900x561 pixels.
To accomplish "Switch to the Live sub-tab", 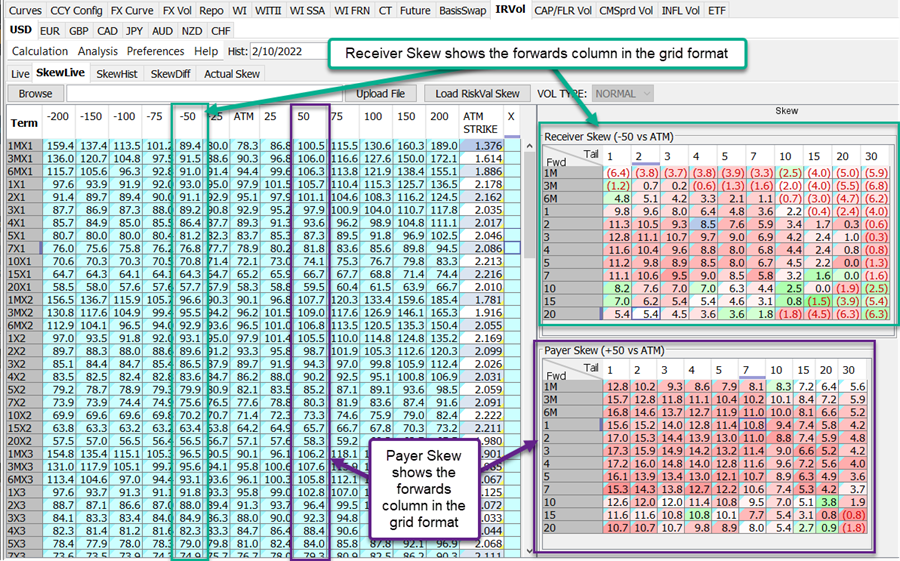I will coord(20,74).
